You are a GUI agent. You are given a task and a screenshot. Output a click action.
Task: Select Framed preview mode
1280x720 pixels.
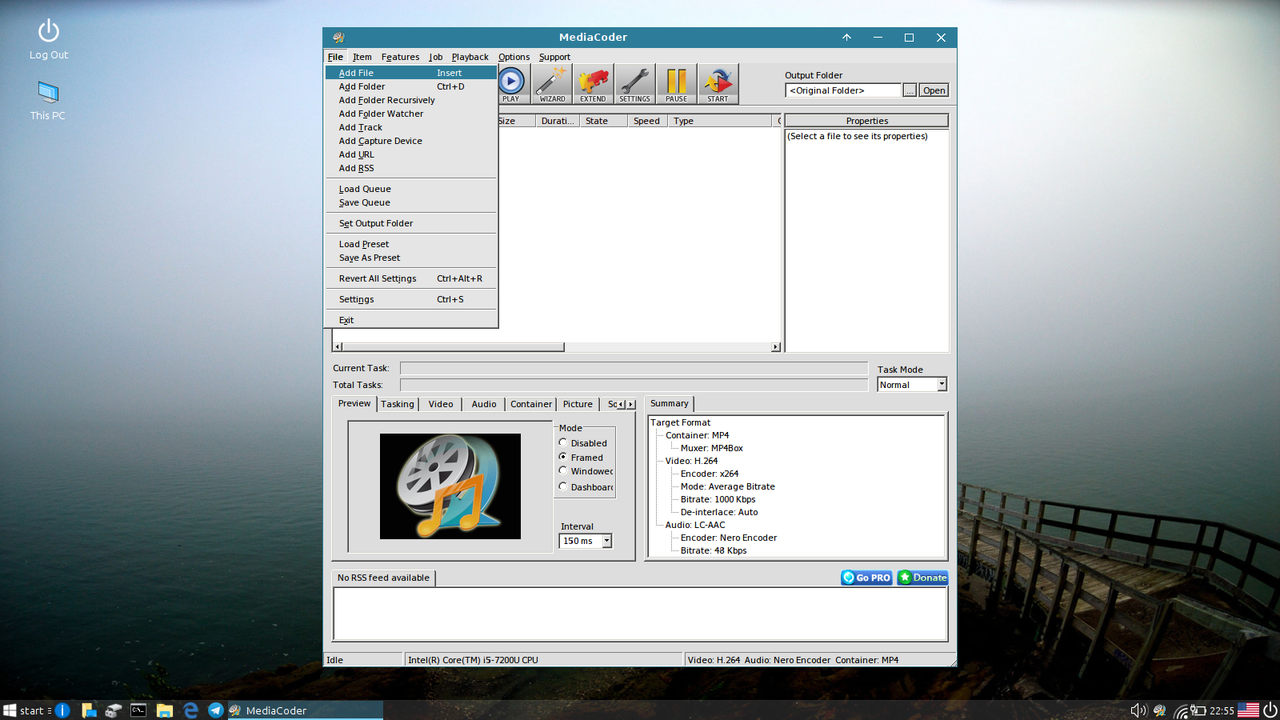tap(581, 457)
